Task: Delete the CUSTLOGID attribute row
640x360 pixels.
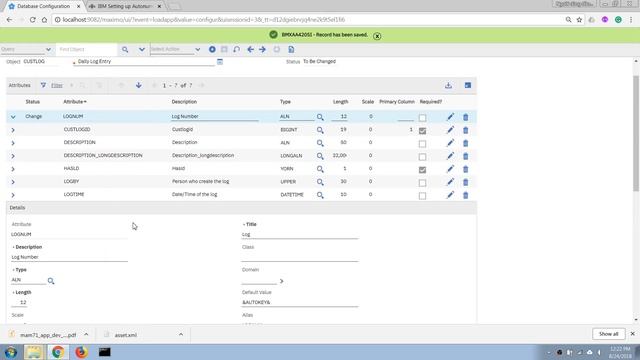Action: (466, 130)
